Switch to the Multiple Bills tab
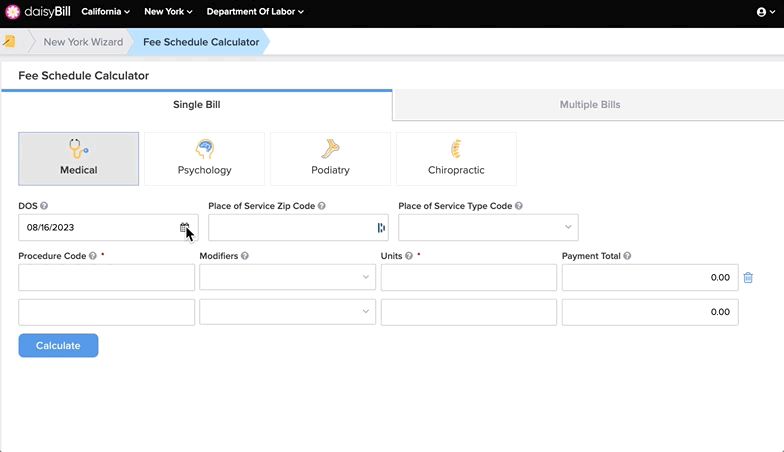Viewport: 784px width, 452px height. tap(589, 104)
